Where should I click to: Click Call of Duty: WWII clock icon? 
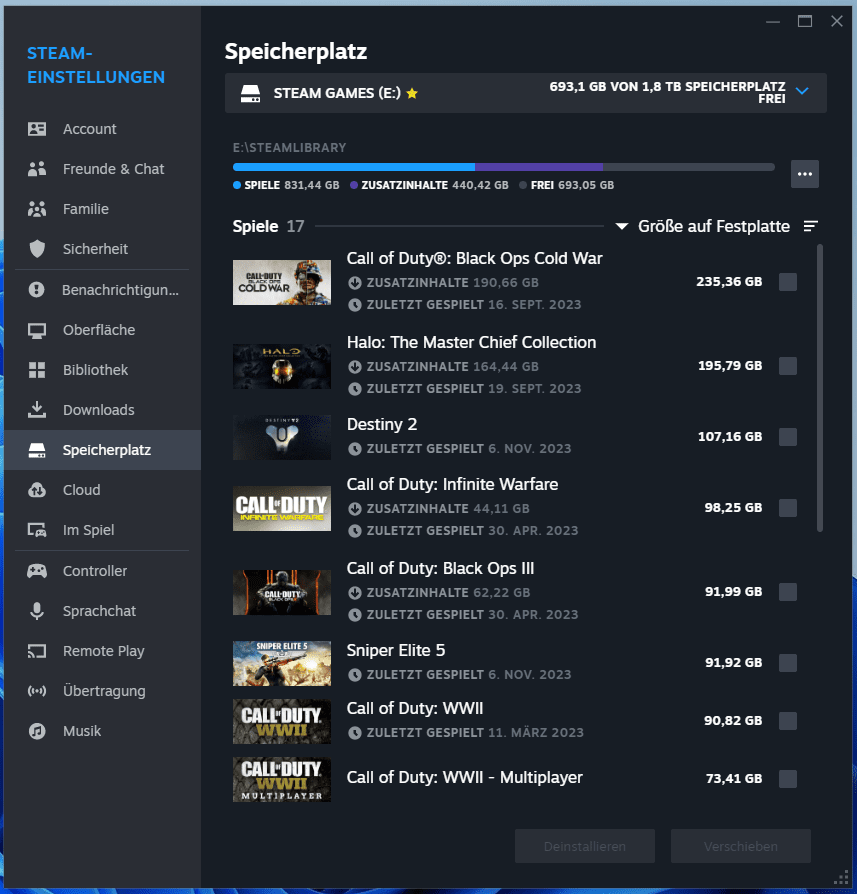click(x=355, y=733)
